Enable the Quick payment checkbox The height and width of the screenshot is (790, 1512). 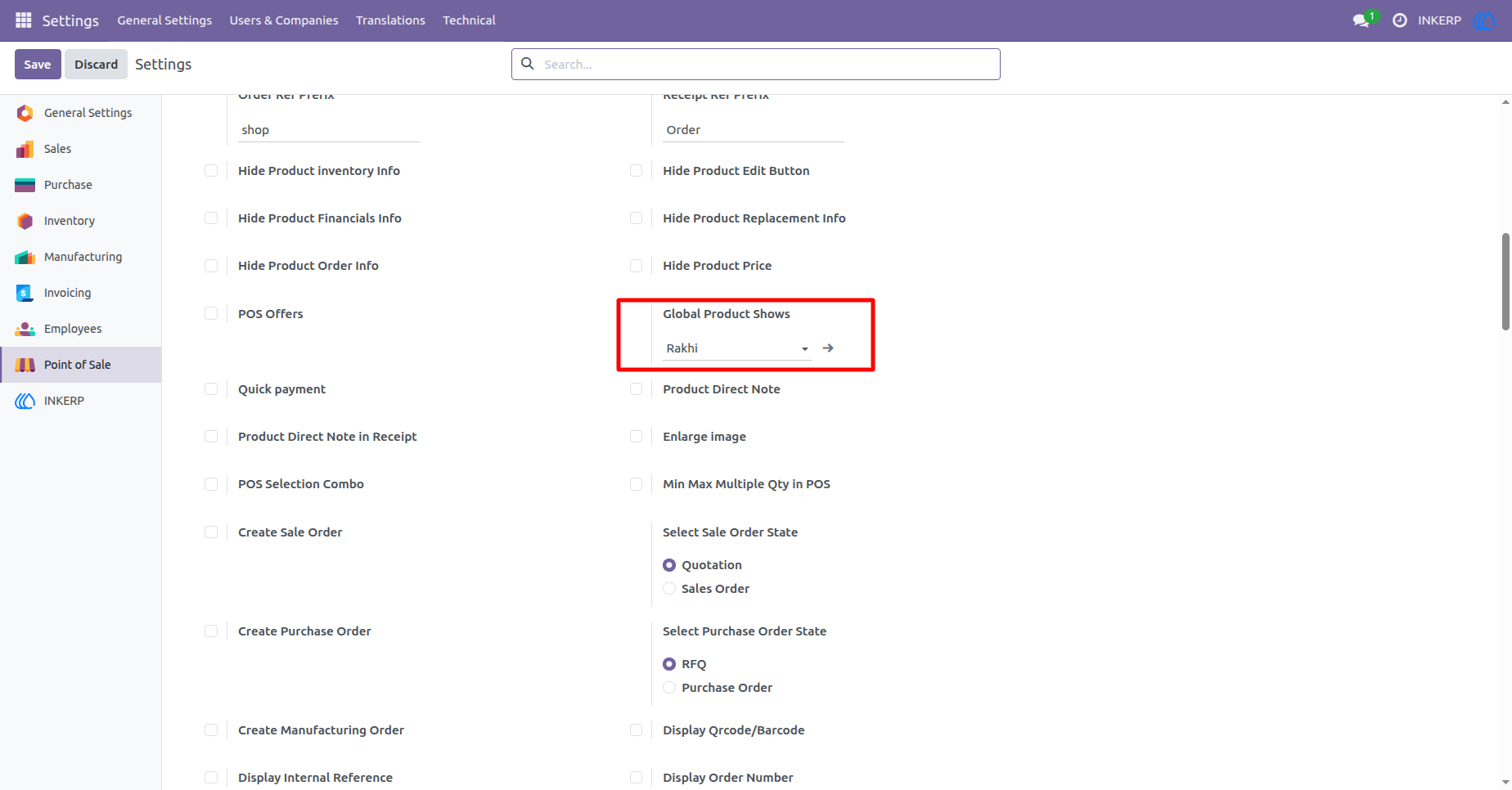[x=211, y=389]
